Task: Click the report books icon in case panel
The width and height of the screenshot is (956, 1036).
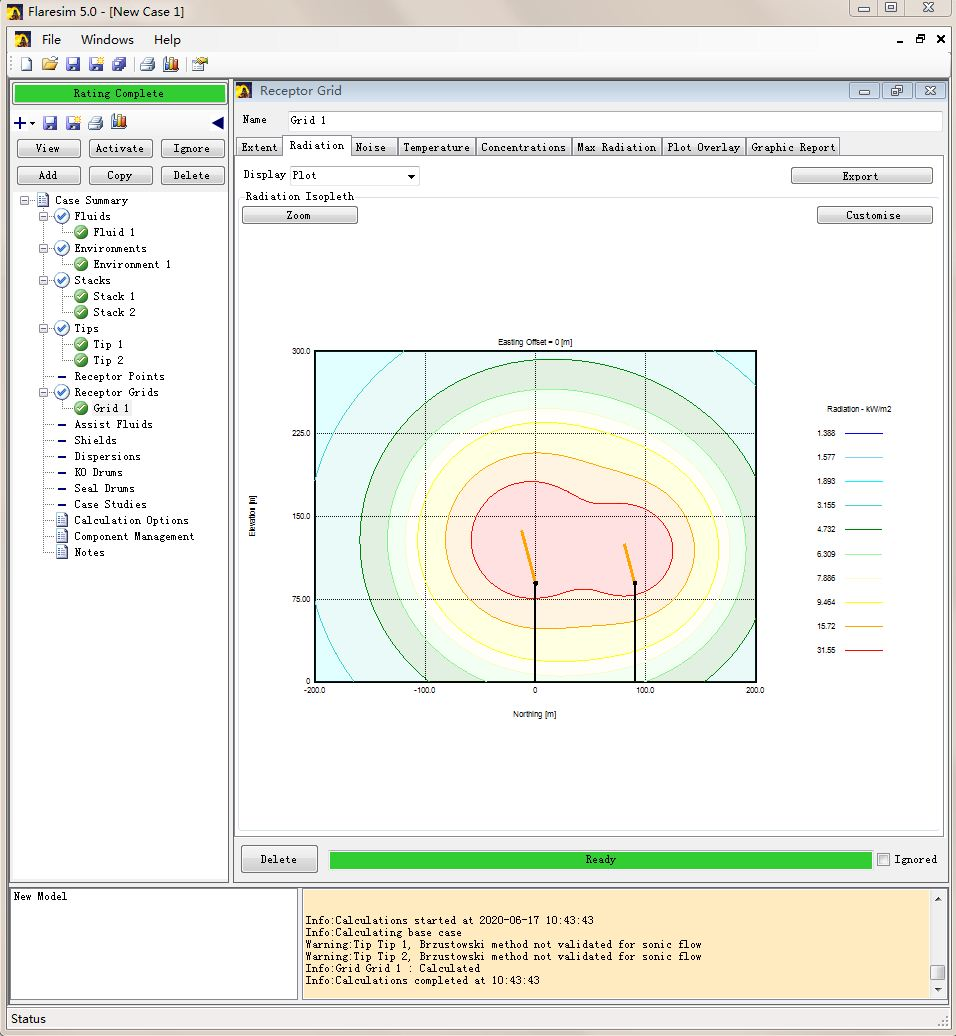Action: (119, 122)
